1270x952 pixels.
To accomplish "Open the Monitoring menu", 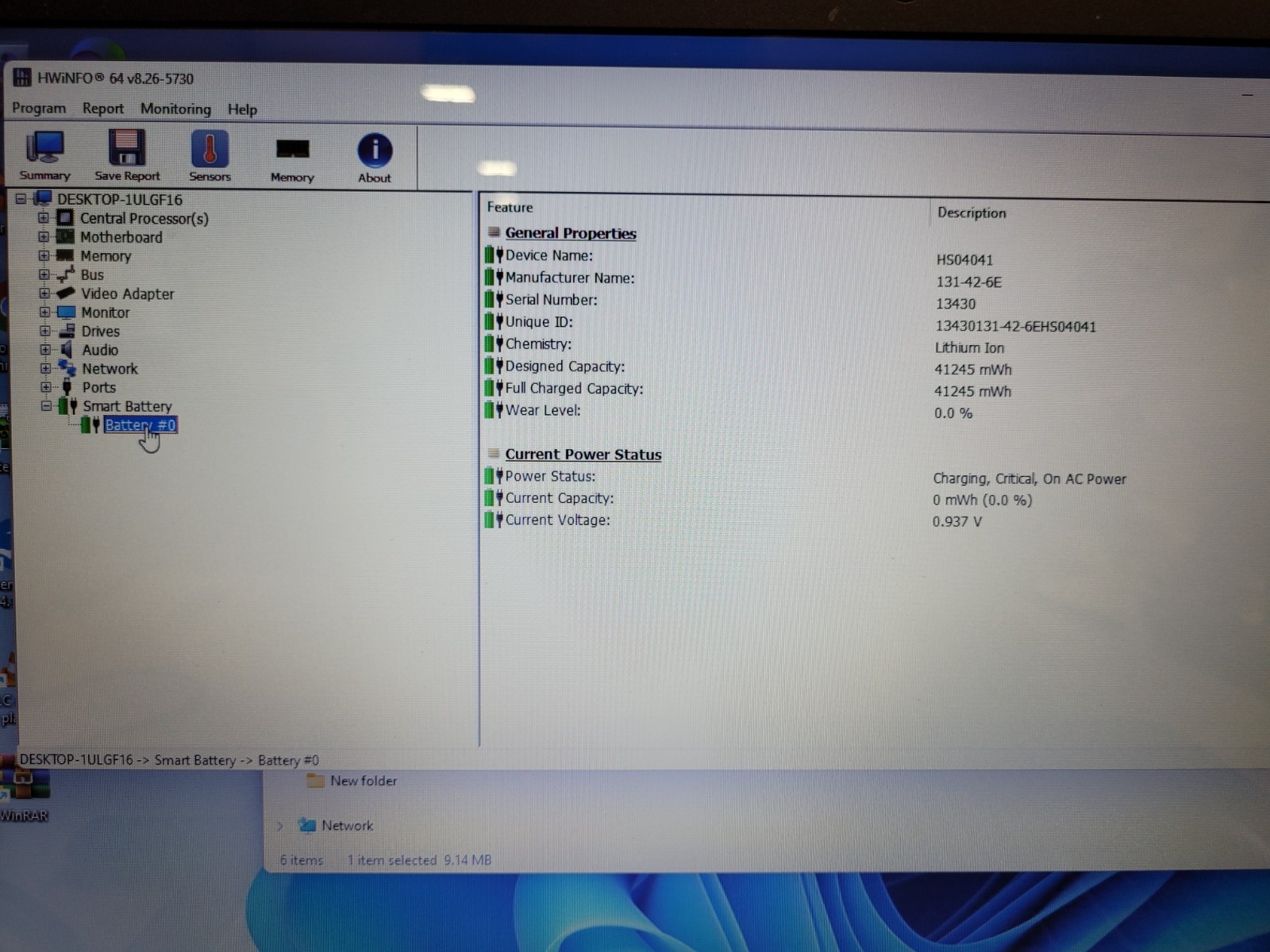I will pos(175,109).
